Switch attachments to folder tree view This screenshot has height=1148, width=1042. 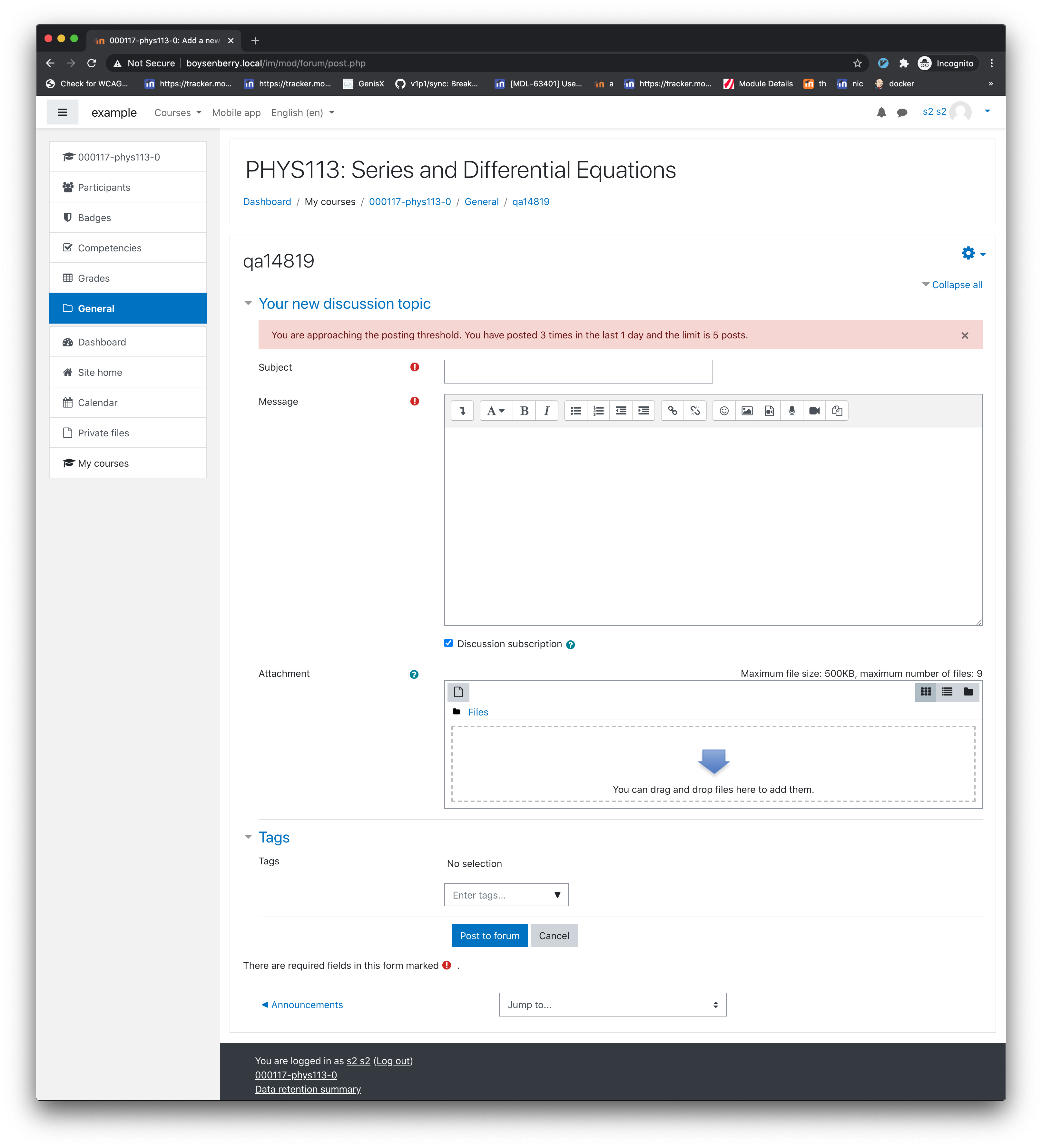tap(968, 692)
